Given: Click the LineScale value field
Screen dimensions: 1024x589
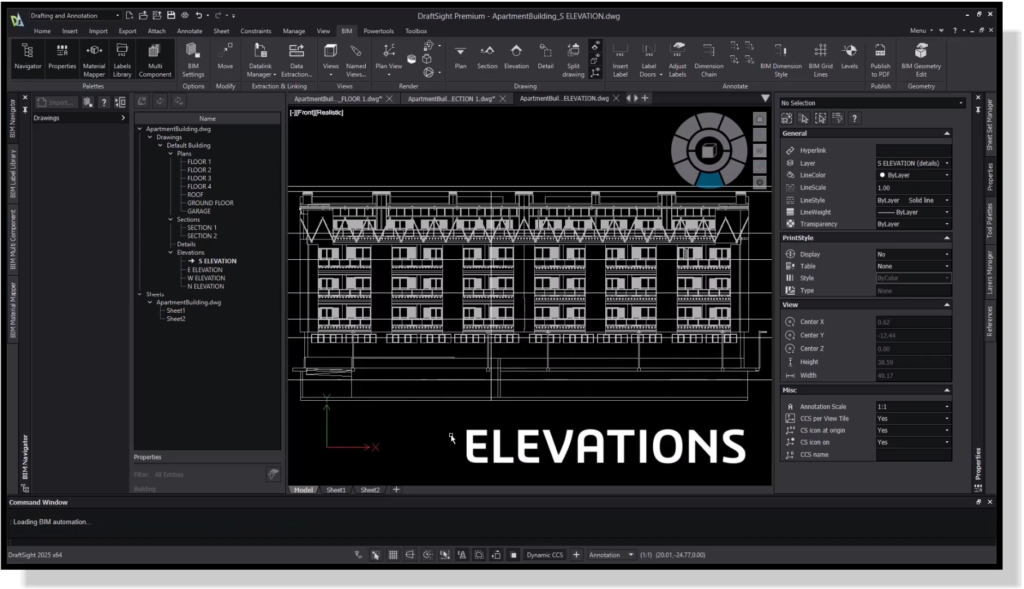Looking at the screenshot, I should click(912, 188).
